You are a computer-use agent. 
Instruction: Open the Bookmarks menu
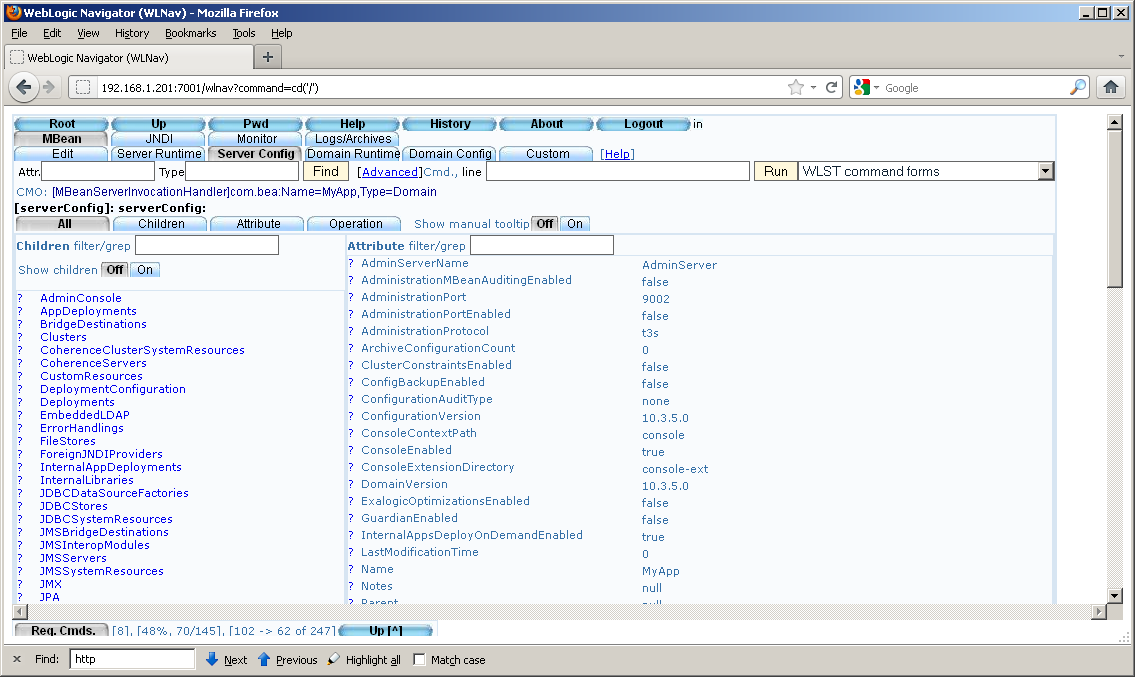pos(190,33)
